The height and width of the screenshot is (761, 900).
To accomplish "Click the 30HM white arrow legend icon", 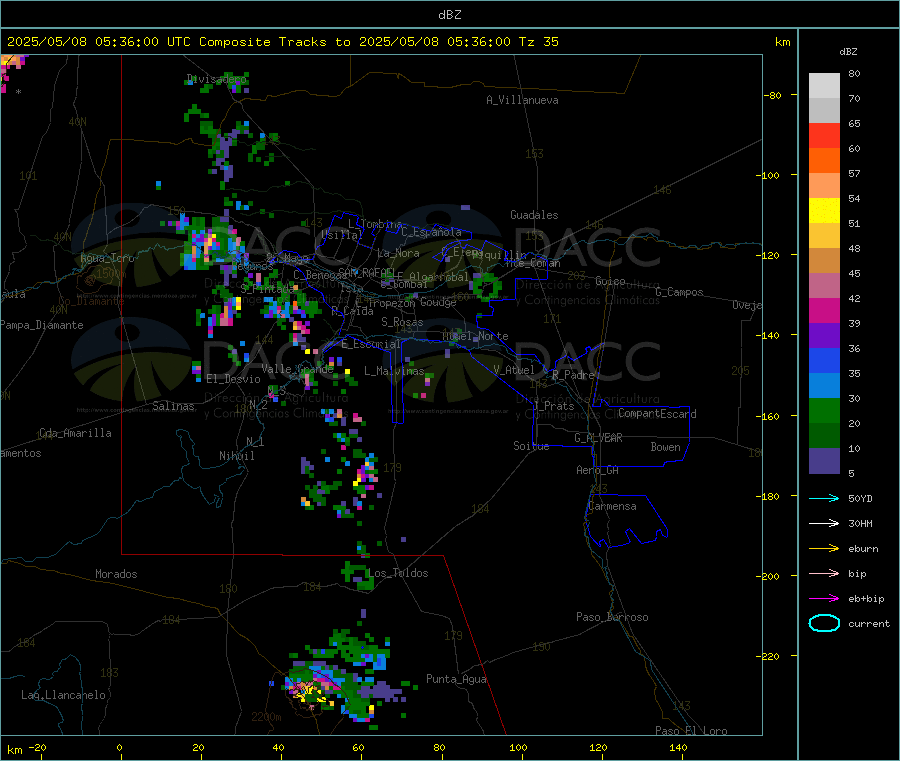I will point(824,523).
